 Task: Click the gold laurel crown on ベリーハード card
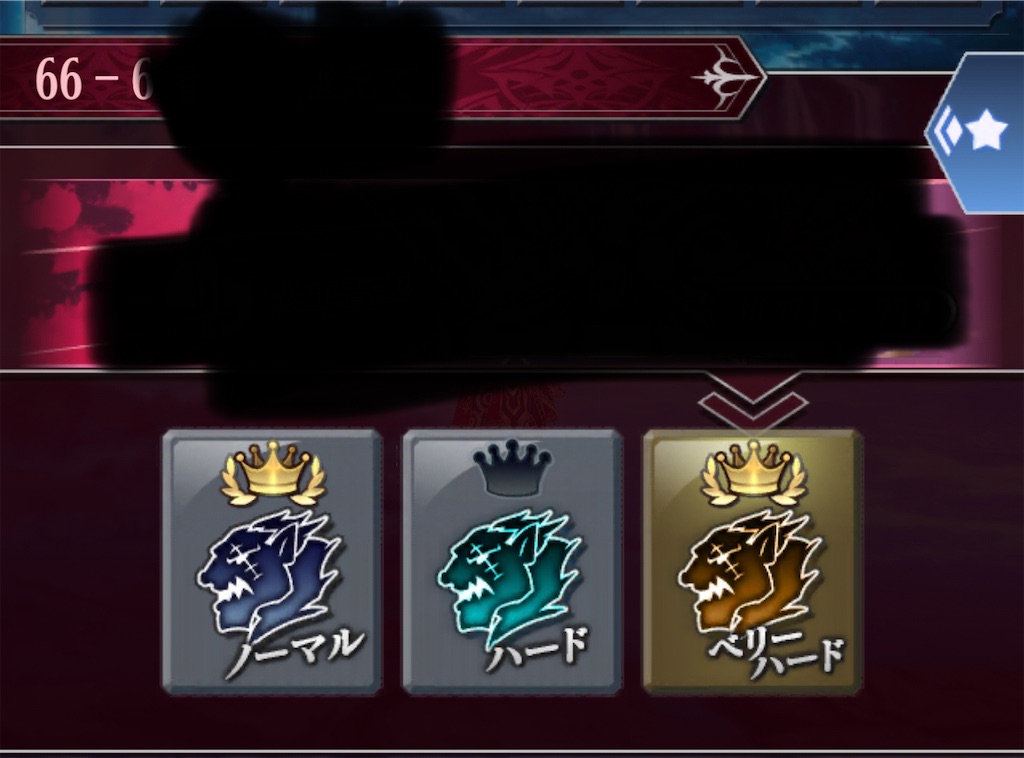click(752, 473)
